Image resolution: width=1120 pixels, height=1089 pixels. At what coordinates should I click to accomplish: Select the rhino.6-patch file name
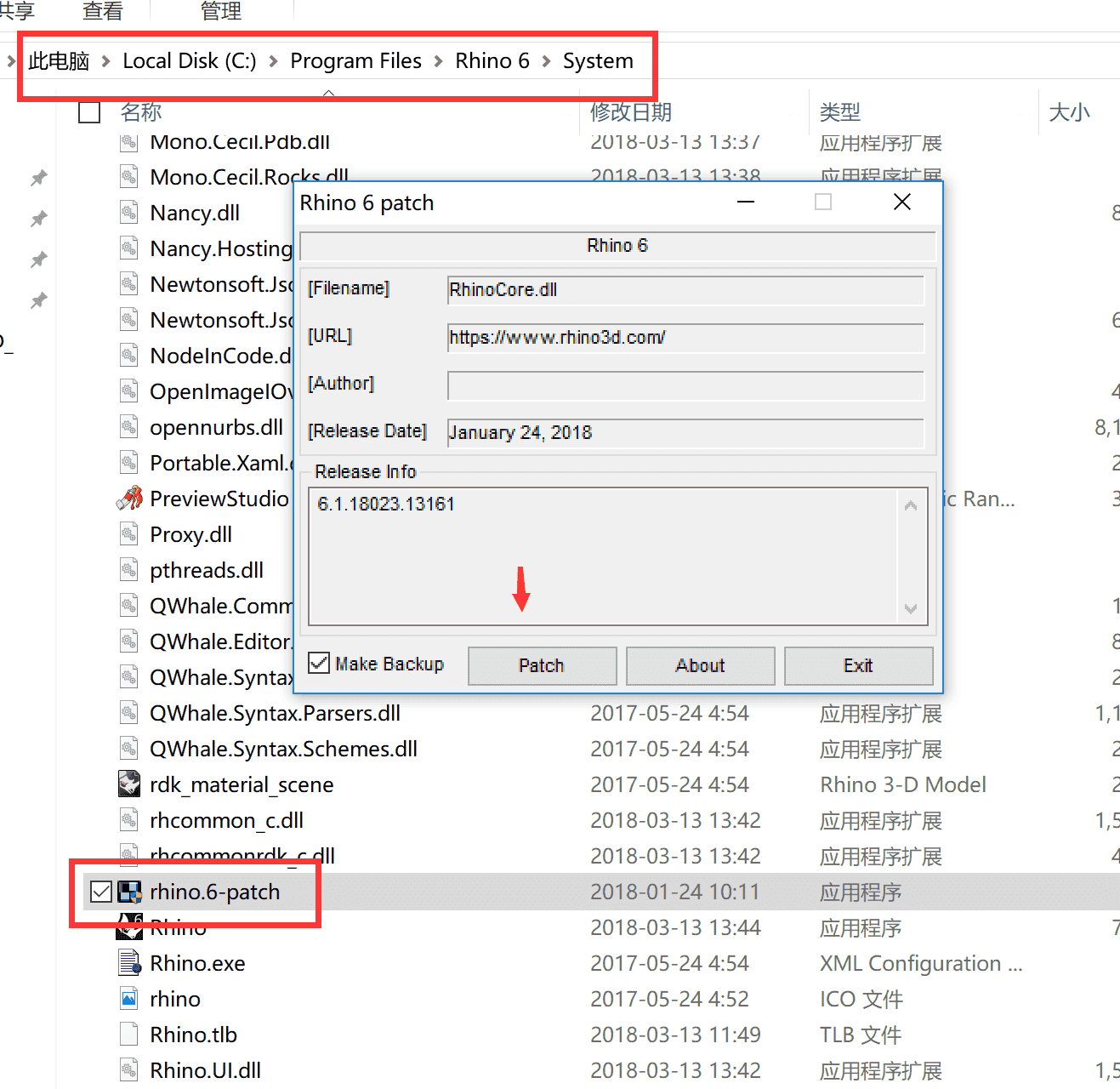(x=215, y=892)
